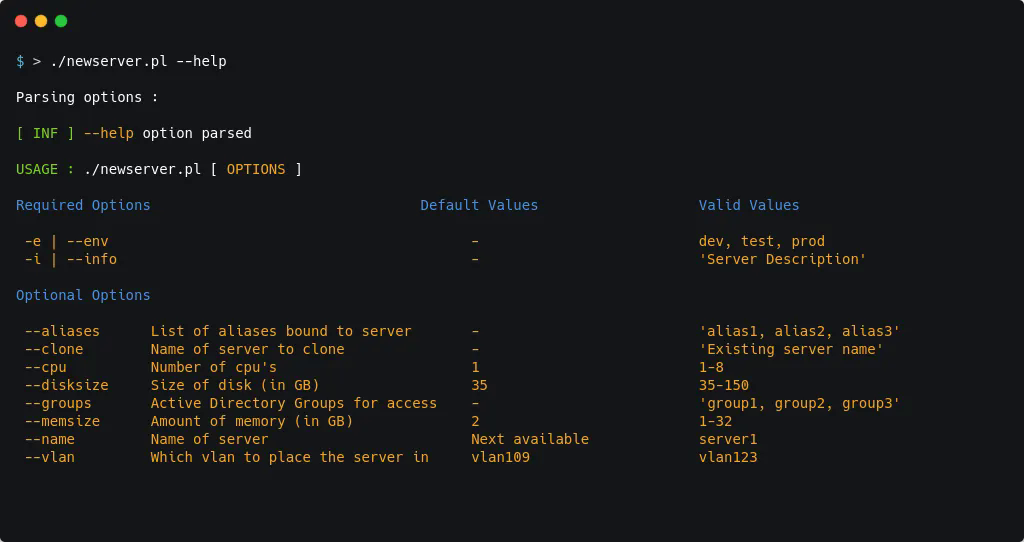Click the --memsize option name
This screenshot has height=542, width=1024.
(62, 421)
